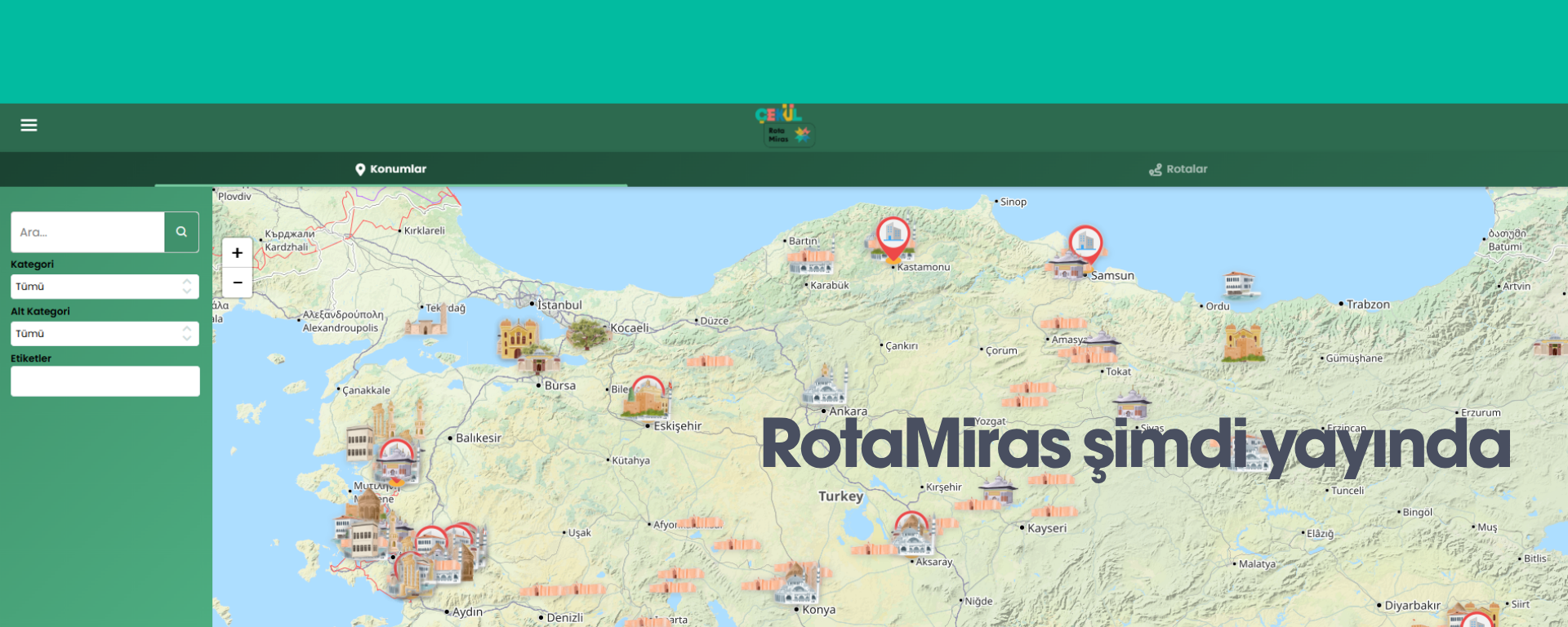Switch to the Konumlar tab
This screenshot has height=627, width=1568.
(x=391, y=169)
